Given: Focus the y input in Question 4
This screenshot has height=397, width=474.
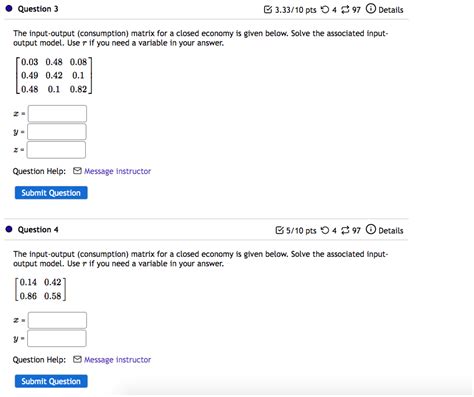Looking at the screenshot, I should pyautogui.click(x=57, y=338).
